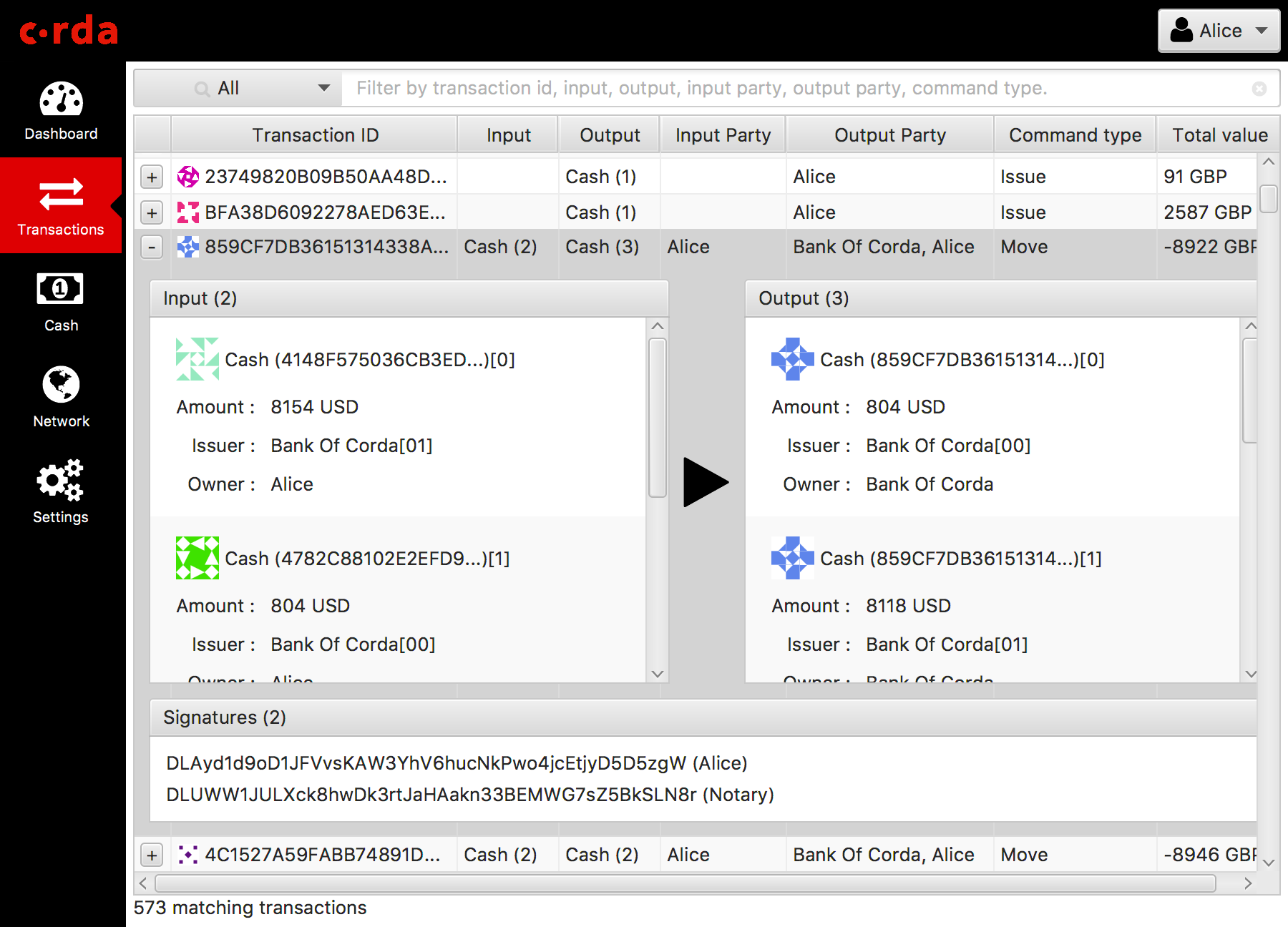Open the Alice user dropdown
The height and width of the screenshot is (927, 1288).
coord(1219,31)
